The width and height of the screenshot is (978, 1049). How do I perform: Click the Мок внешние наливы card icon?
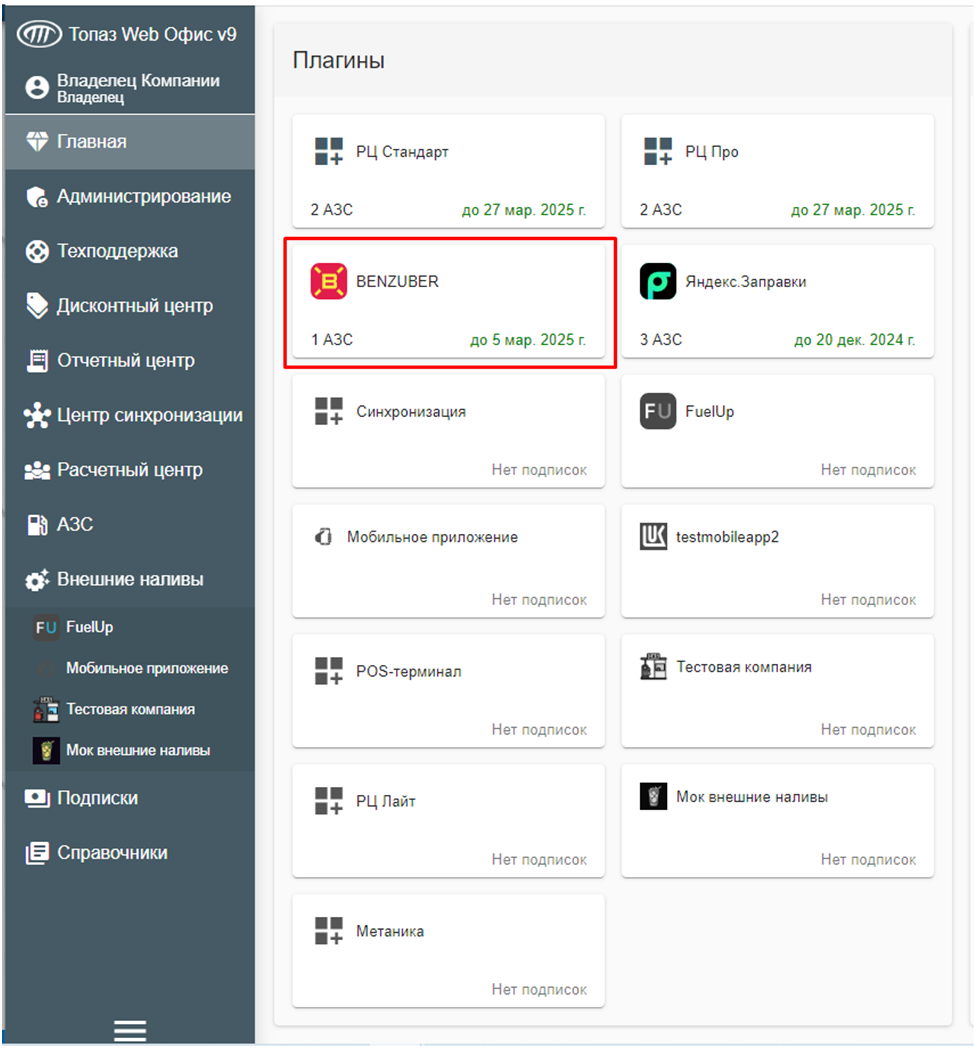tap(654, 796)
